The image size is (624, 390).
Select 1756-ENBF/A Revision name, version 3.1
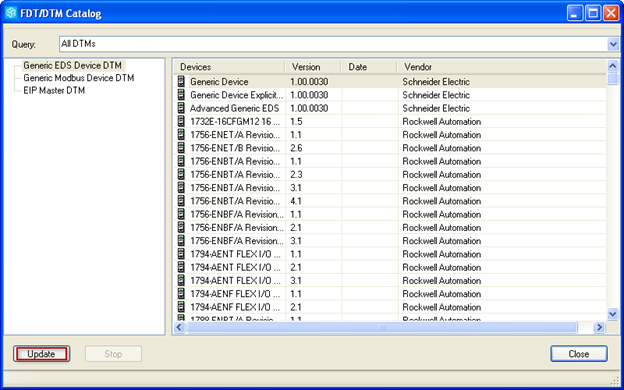coord(237,241)
